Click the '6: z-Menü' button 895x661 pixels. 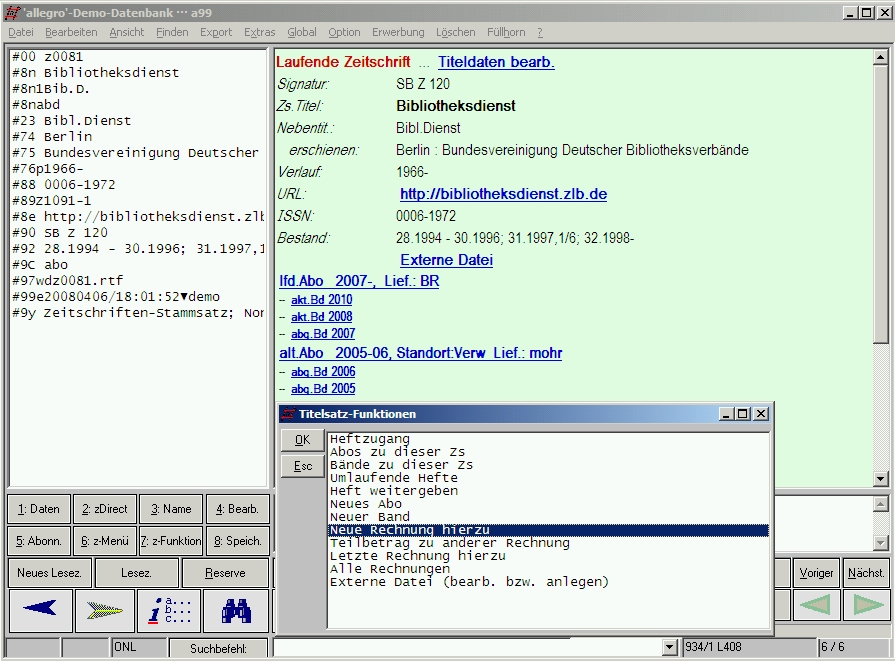[x=105, y=541]
